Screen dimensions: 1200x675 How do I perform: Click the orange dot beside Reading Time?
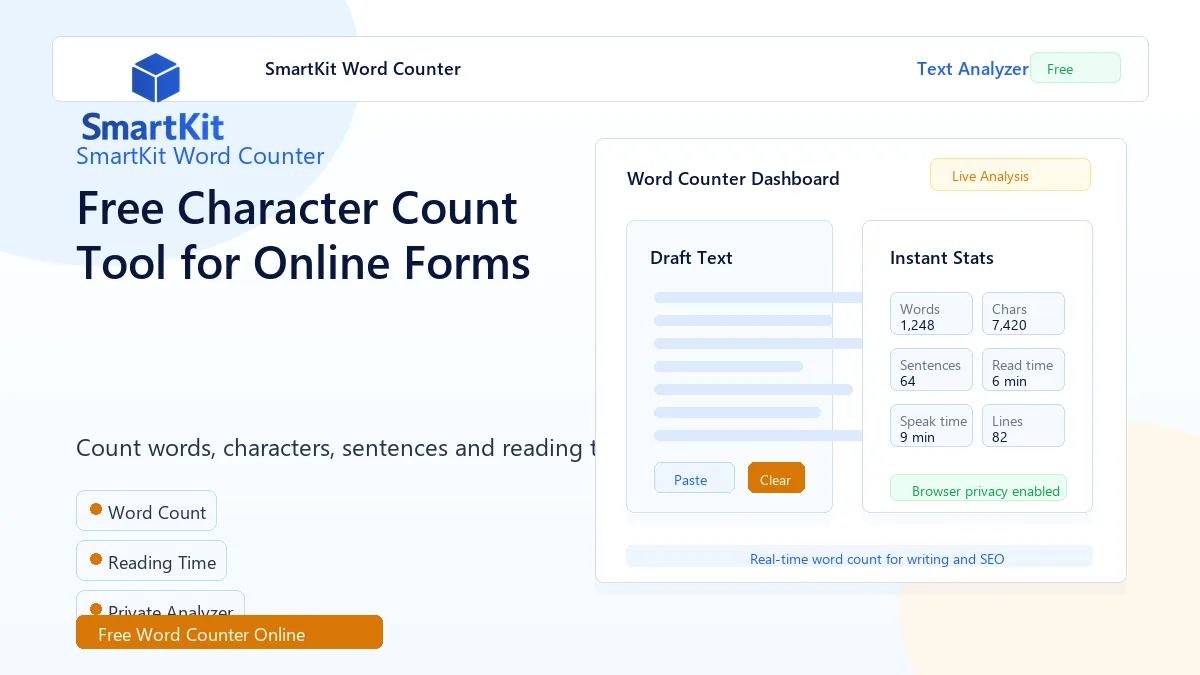pos(96,559)
